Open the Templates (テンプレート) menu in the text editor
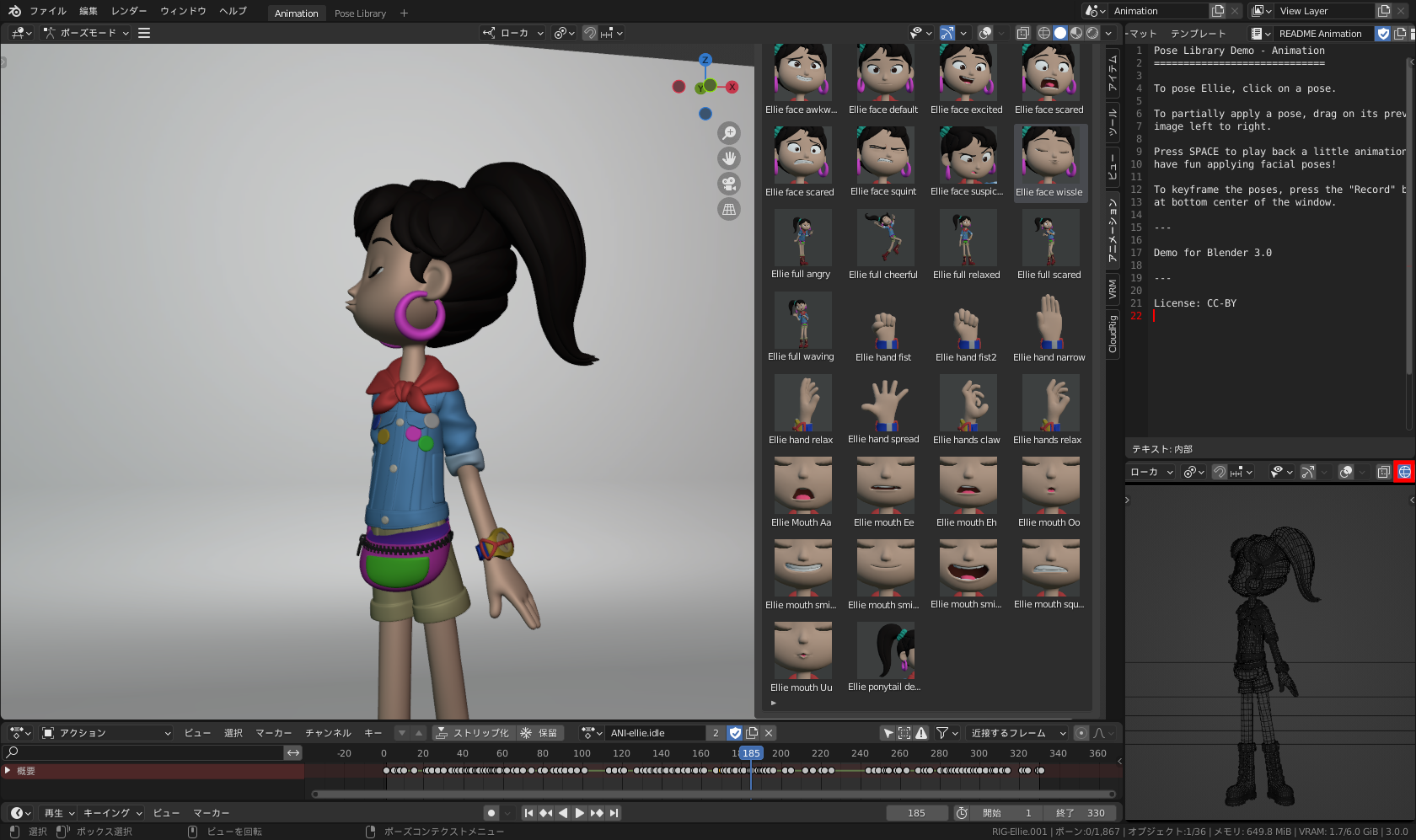 tap(1198, 34)
